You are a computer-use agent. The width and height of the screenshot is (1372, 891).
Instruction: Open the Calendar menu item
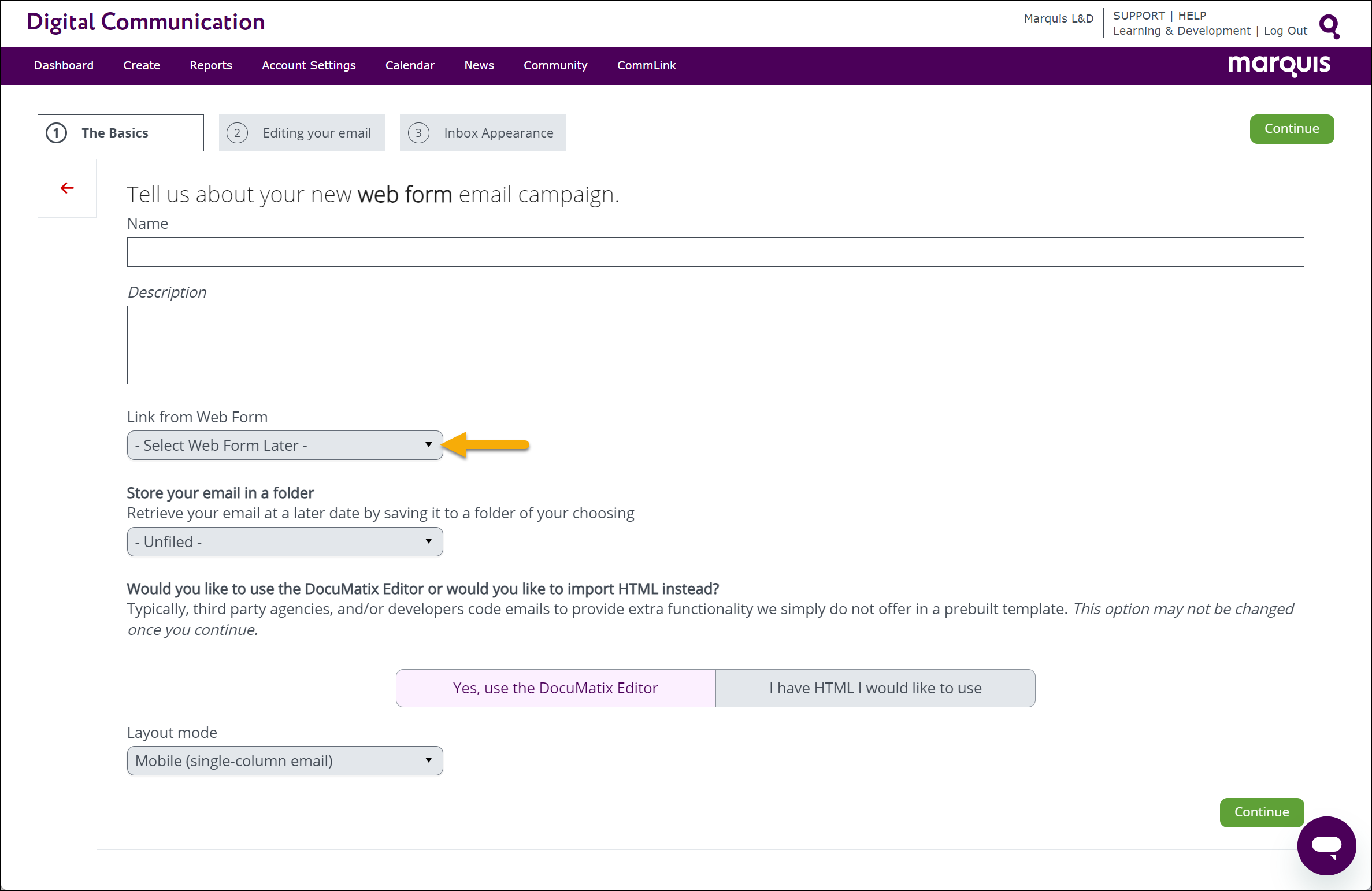(x=410, y=65)
